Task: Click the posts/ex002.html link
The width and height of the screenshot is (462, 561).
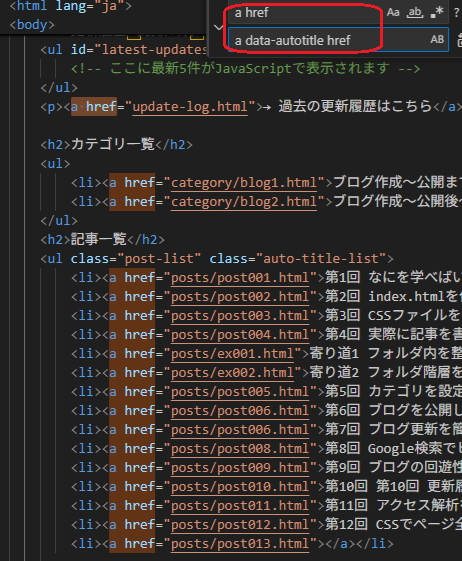Action: [232, 372]
